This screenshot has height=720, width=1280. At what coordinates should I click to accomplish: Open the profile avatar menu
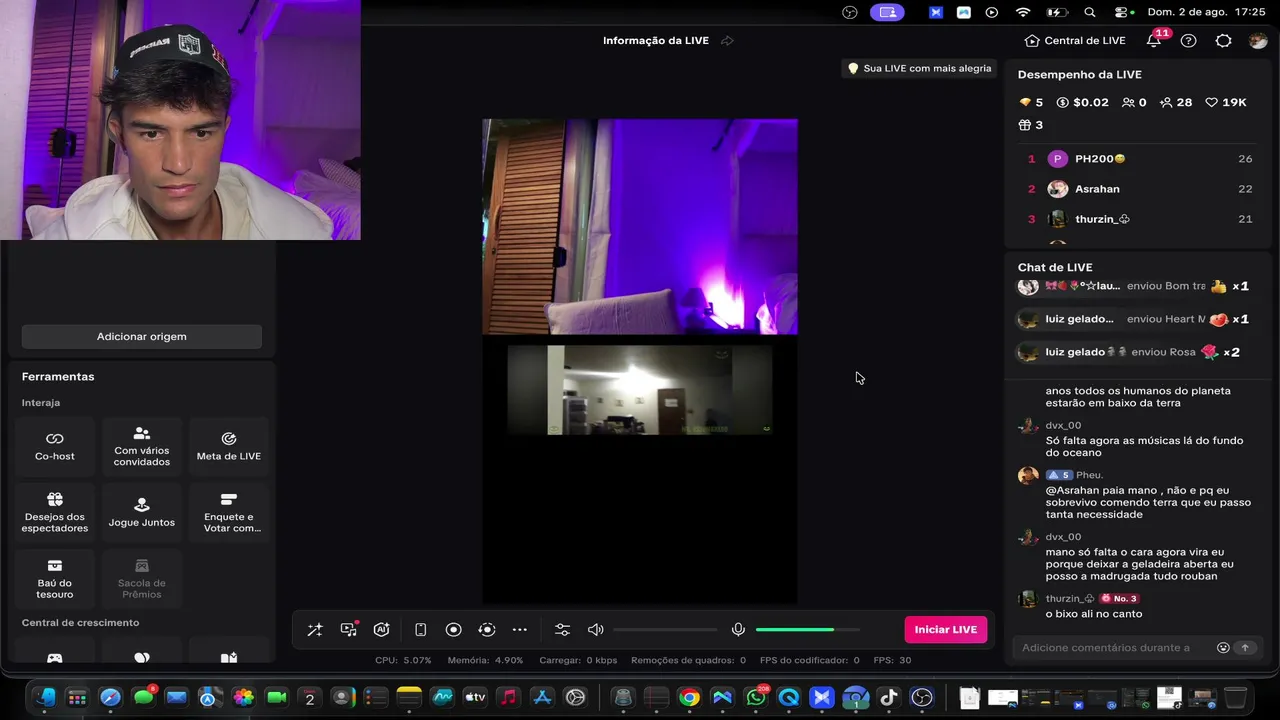point(1258,41)
